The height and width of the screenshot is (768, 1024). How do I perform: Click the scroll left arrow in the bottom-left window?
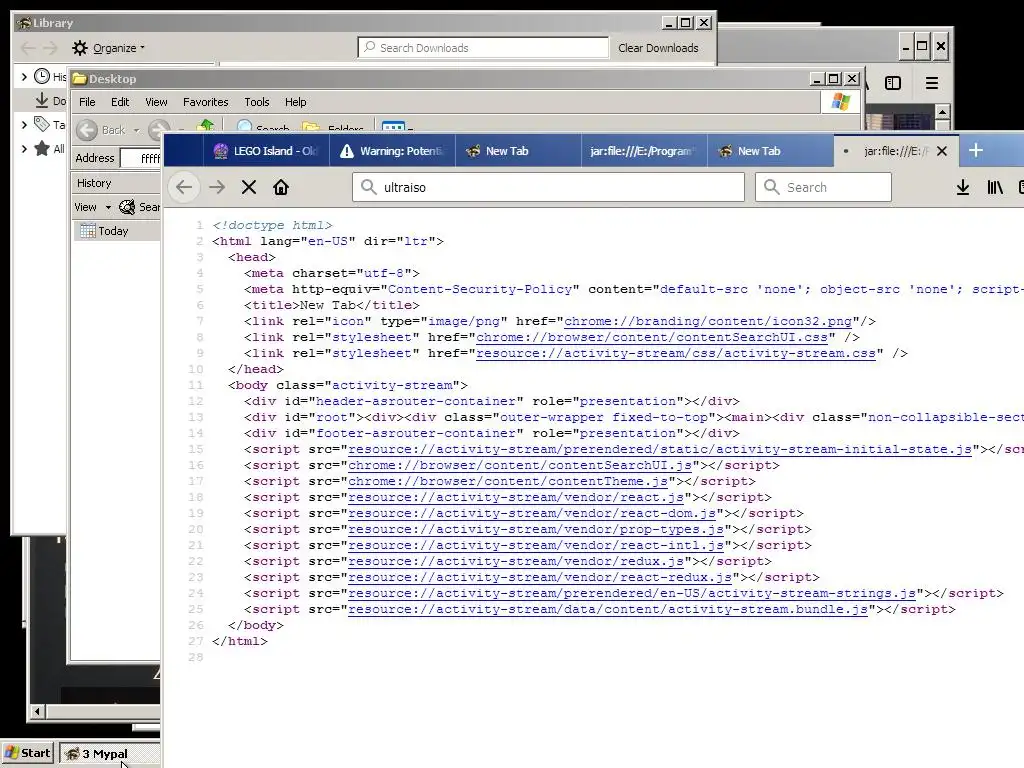point(37,711)
